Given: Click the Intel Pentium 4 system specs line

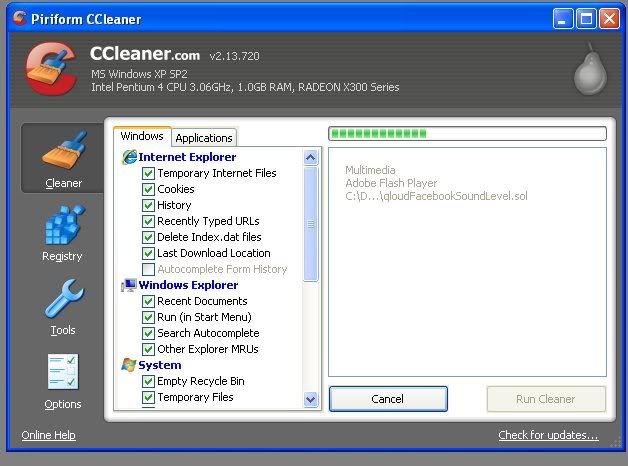Looking at the screenshot, I should tap(245, 87).
